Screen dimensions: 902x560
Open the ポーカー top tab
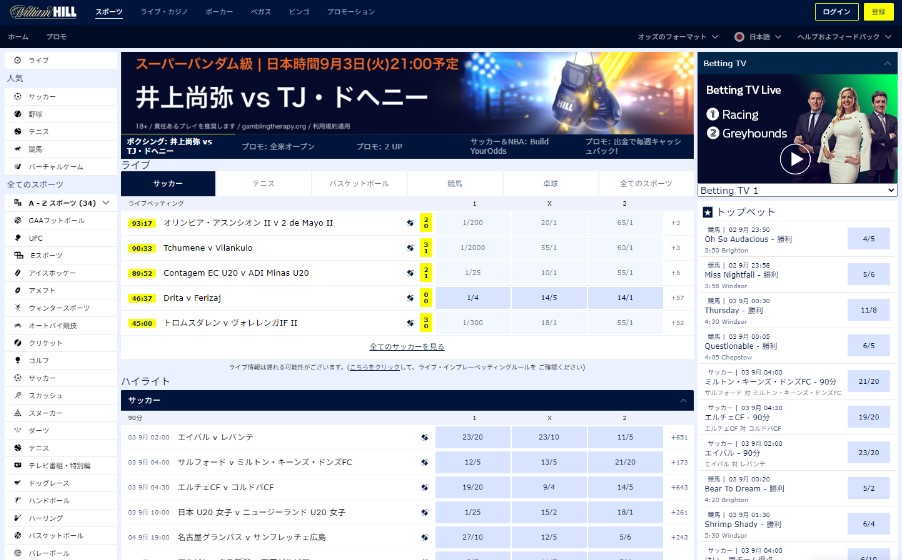(x=219, y=12)
